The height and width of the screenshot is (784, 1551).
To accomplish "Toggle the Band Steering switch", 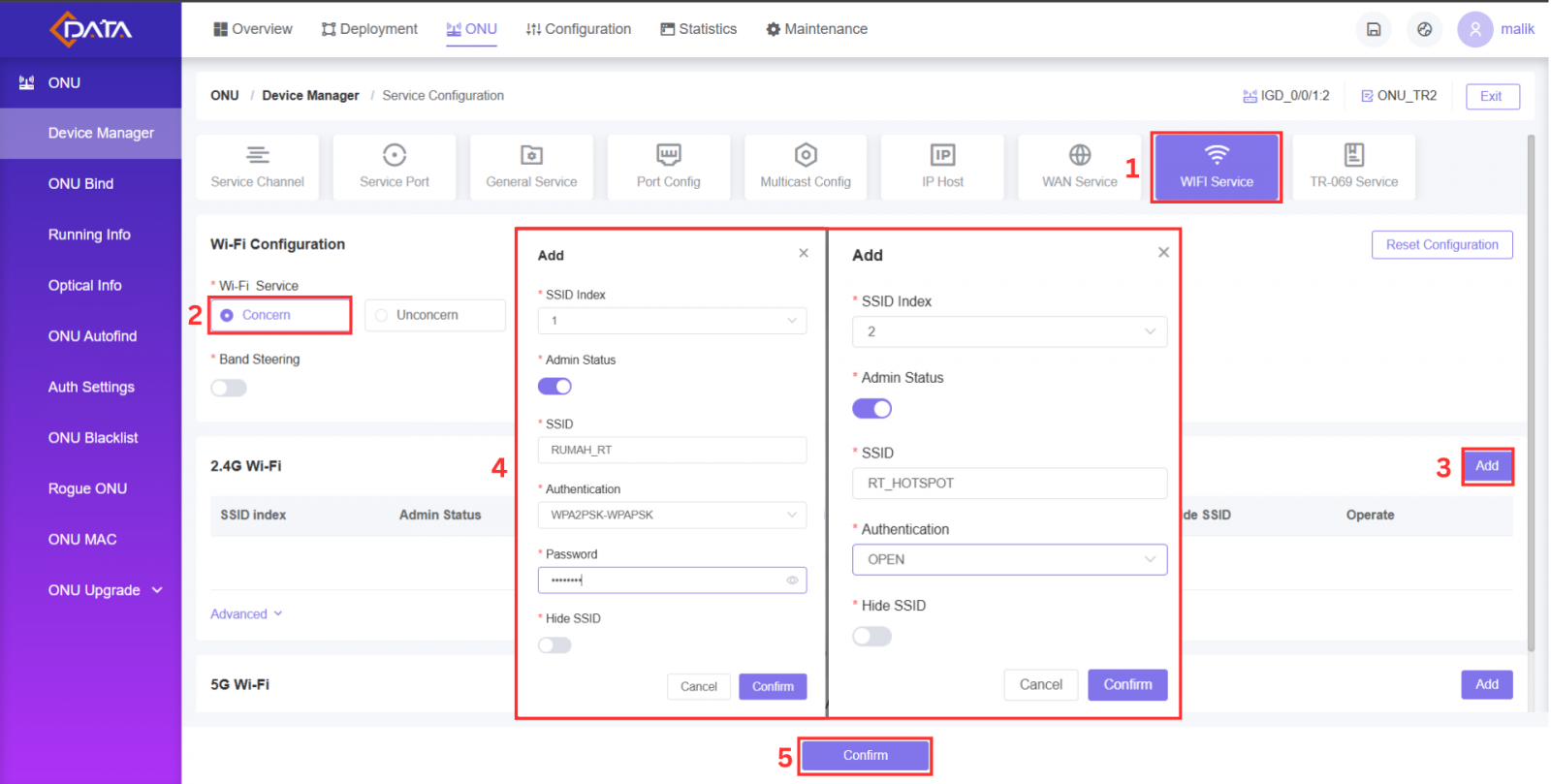I will pos(229,388).
